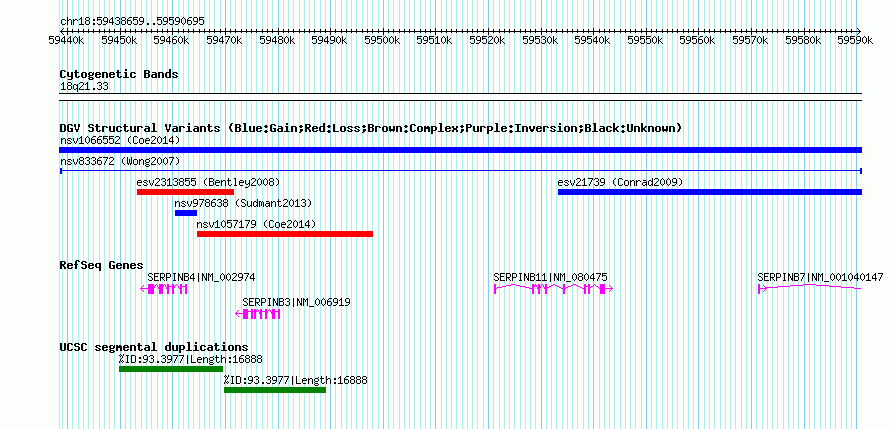Viewport: 890px width, 429px height.
Task: Click the 59500k ruler tick label
Action: [x=384, y=40]
